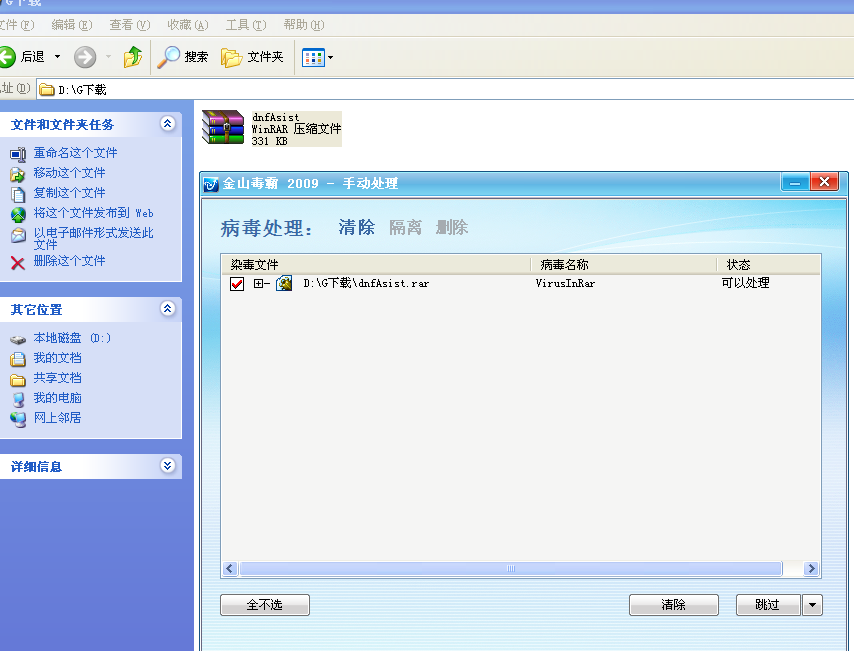This screenshot has width=854, height=651.
Task: Toggle the Folders (文件夹) toolbar button
Action: point(252,57)
